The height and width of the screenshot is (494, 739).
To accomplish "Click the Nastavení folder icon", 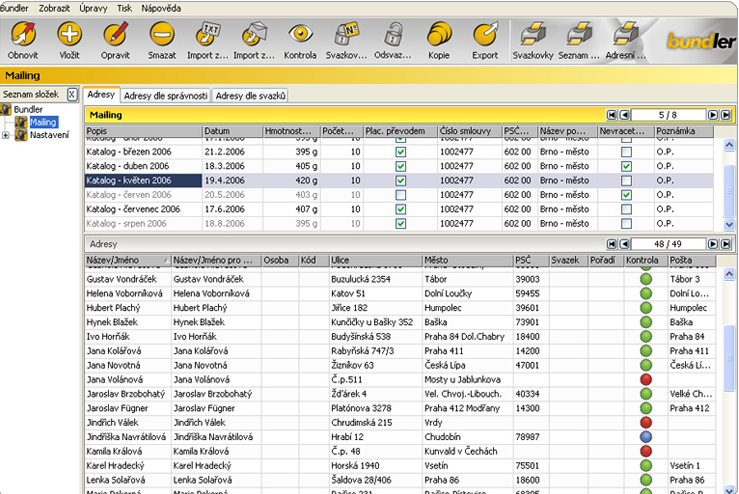I will pyautogui.click(x=21, y=135).
